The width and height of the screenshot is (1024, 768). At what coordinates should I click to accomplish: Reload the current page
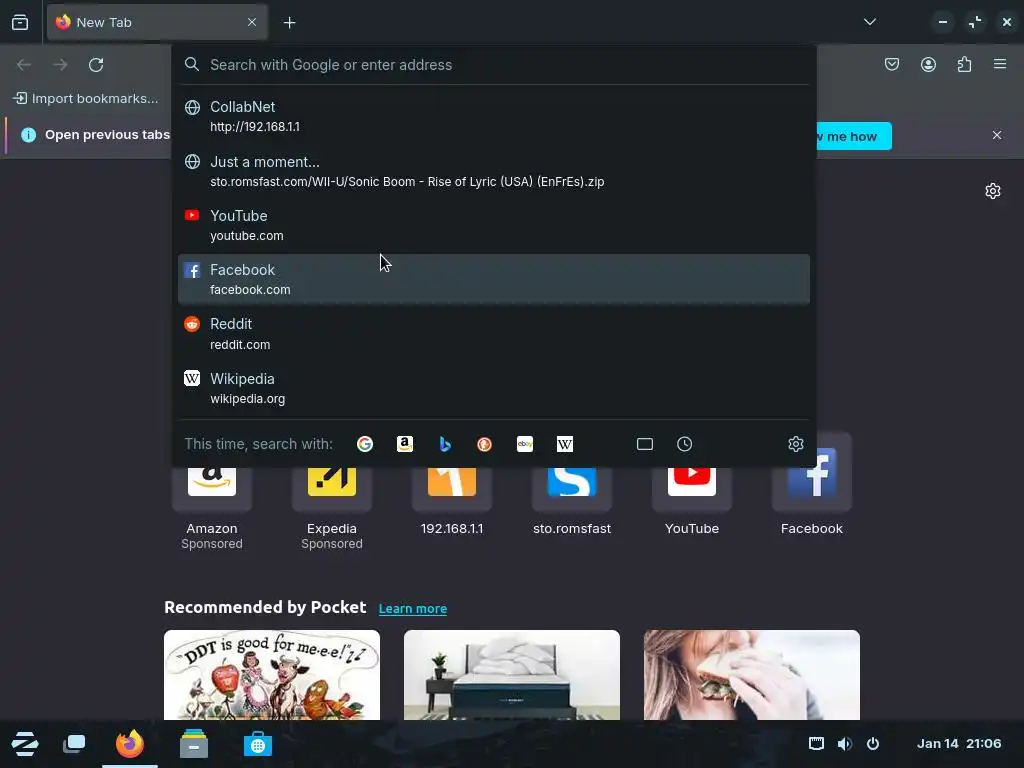pos(96,65)
